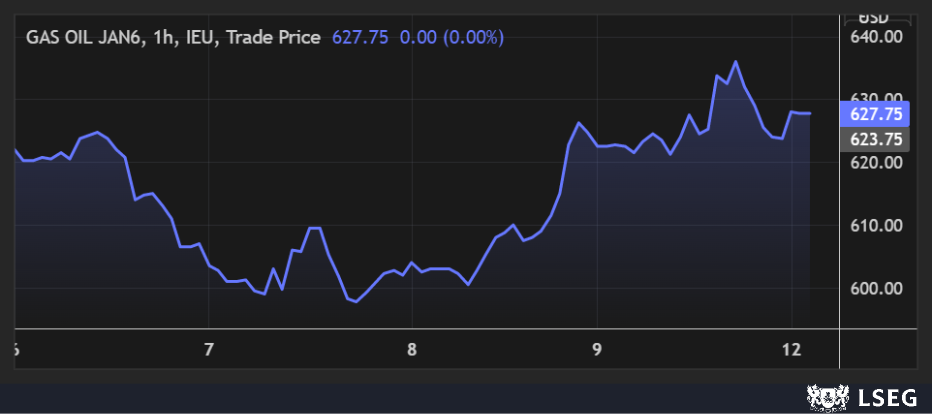Click date label 8 on time axis
Screen dimensions: 933x414
[x=412, y=350]
